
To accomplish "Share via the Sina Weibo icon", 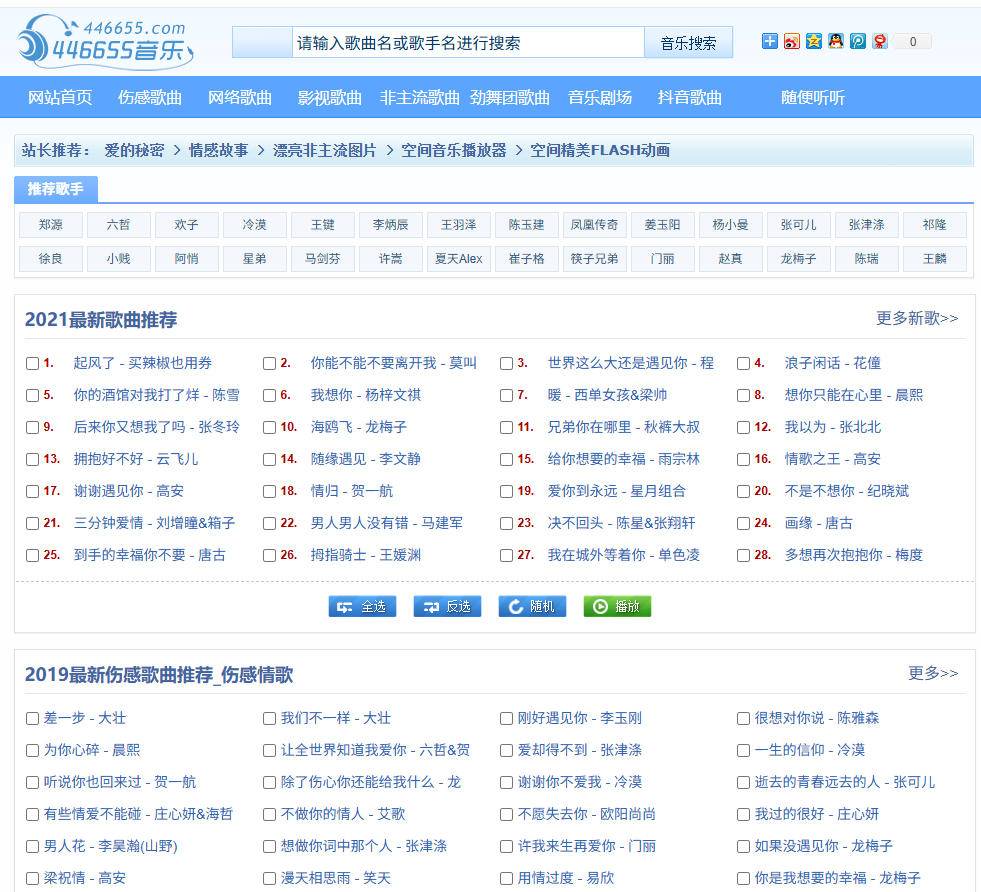I will tap(792, 41).
